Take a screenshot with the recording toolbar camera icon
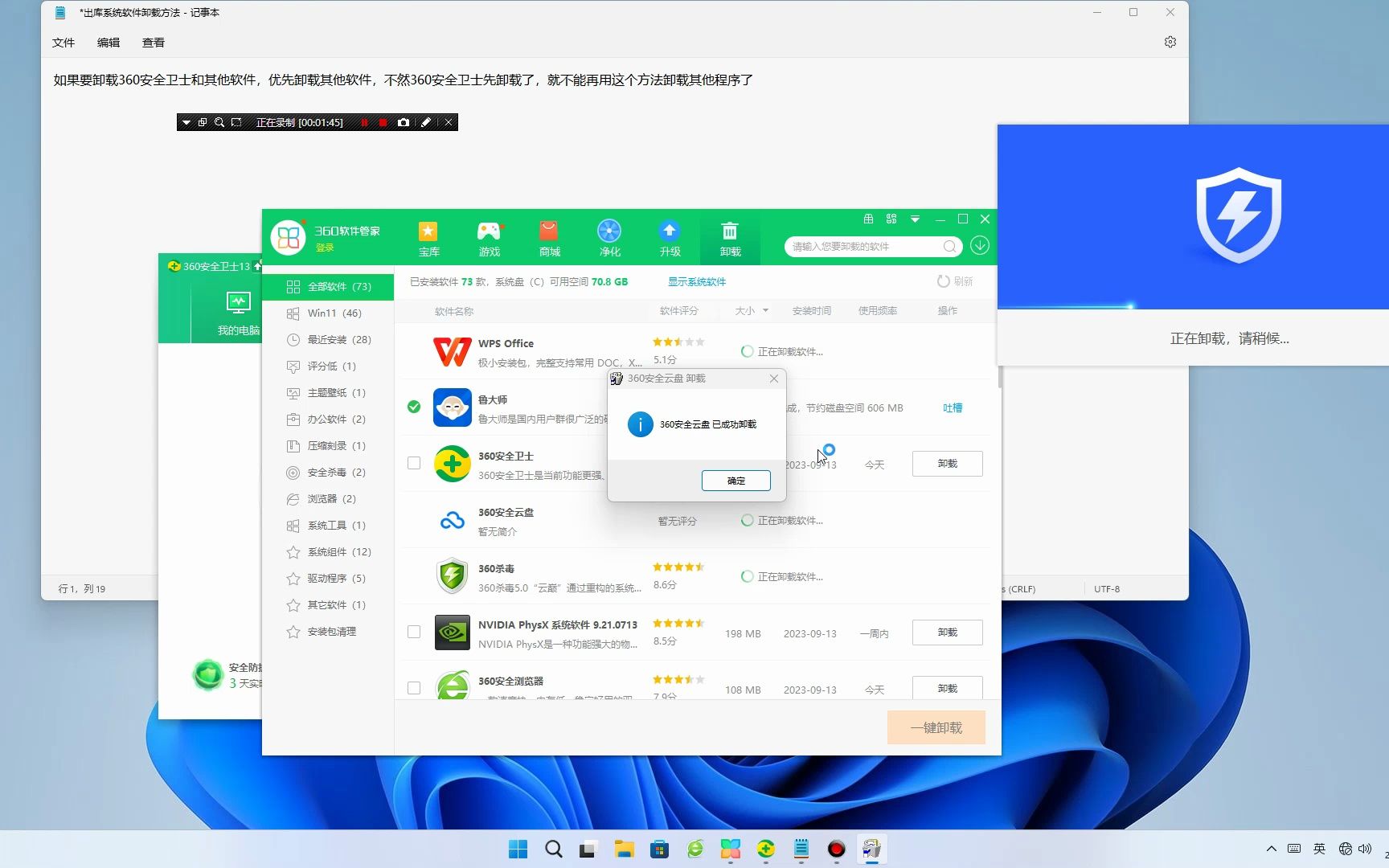Viewport: 1389px width, 868px height. pyautogui.click(x=404, y=122)
